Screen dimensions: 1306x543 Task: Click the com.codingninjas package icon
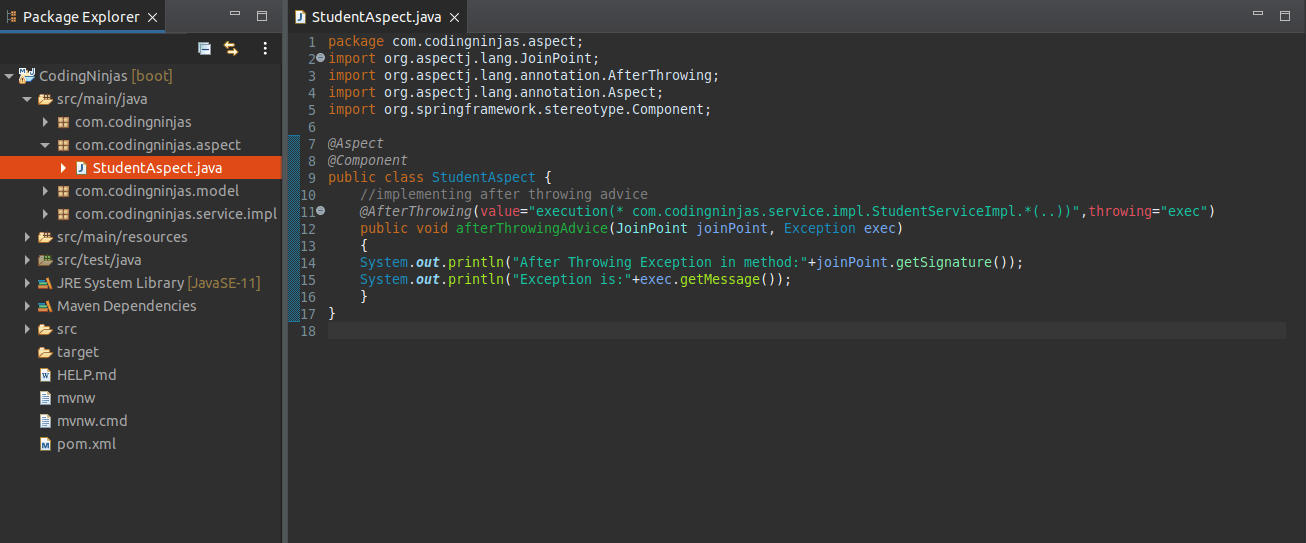click(x=63, y=122)
